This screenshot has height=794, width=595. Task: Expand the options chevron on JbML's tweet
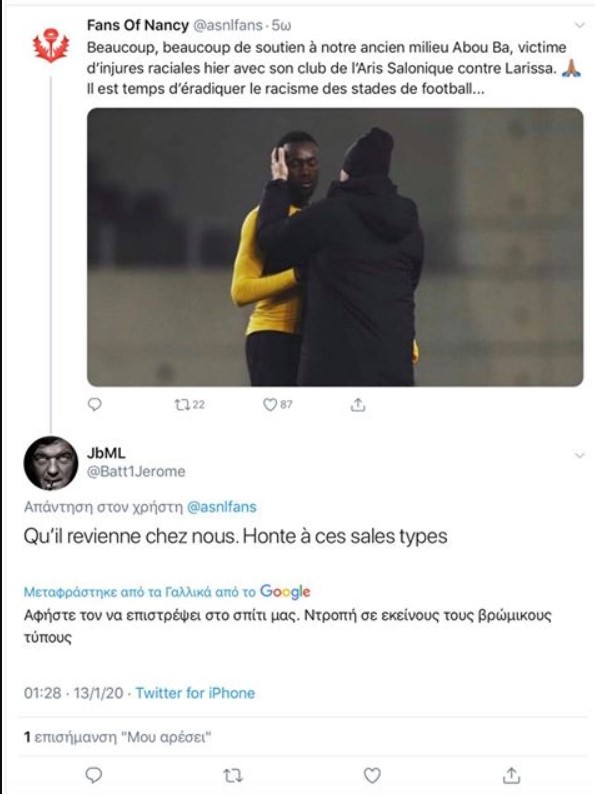[579, 455]
